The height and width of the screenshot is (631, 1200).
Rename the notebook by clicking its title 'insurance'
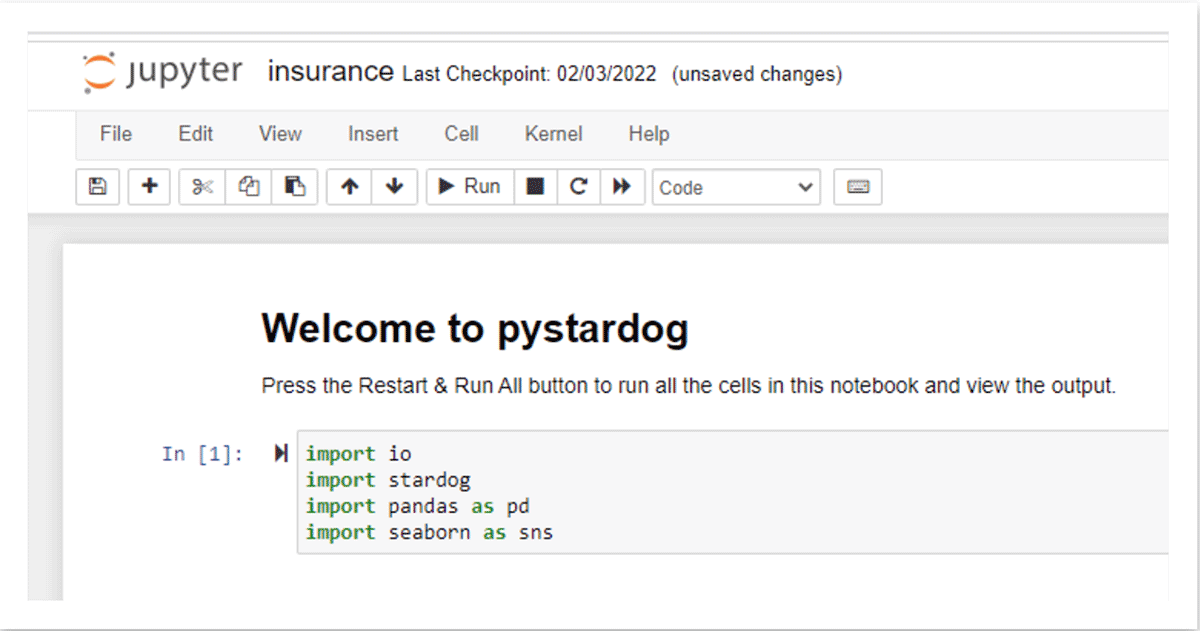(329, 71)
